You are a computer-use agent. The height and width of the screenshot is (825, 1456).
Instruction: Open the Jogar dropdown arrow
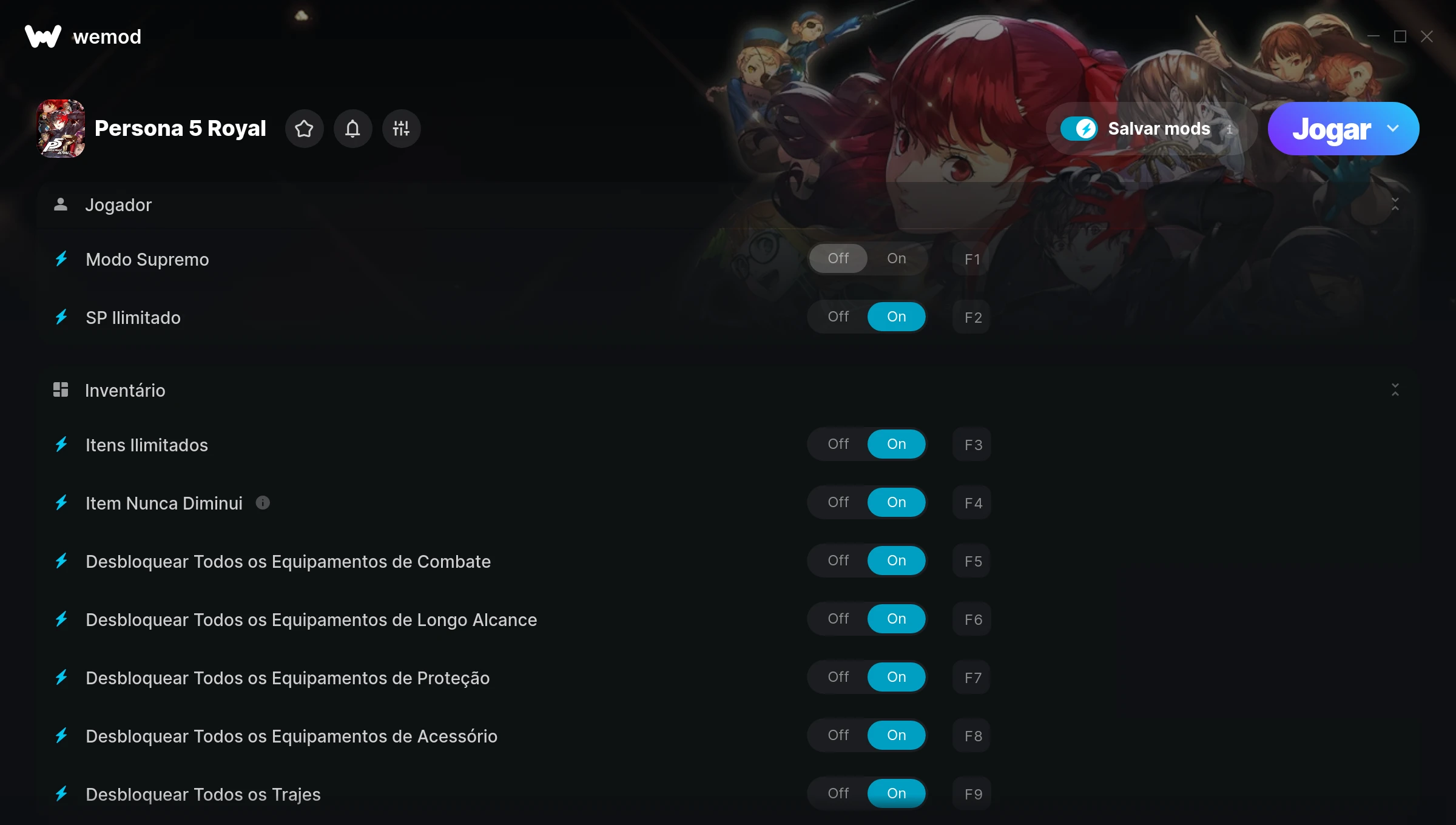[x=1393, y=129]
